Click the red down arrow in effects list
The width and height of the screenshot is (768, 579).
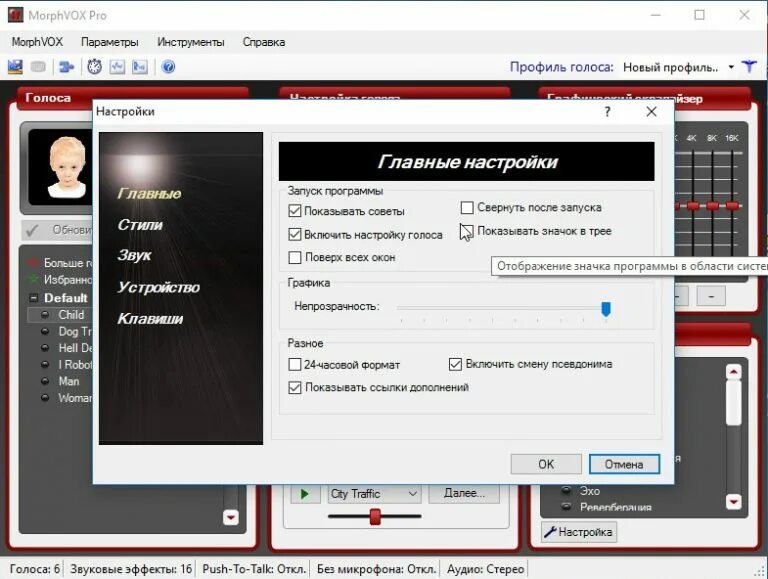[733, 501]
